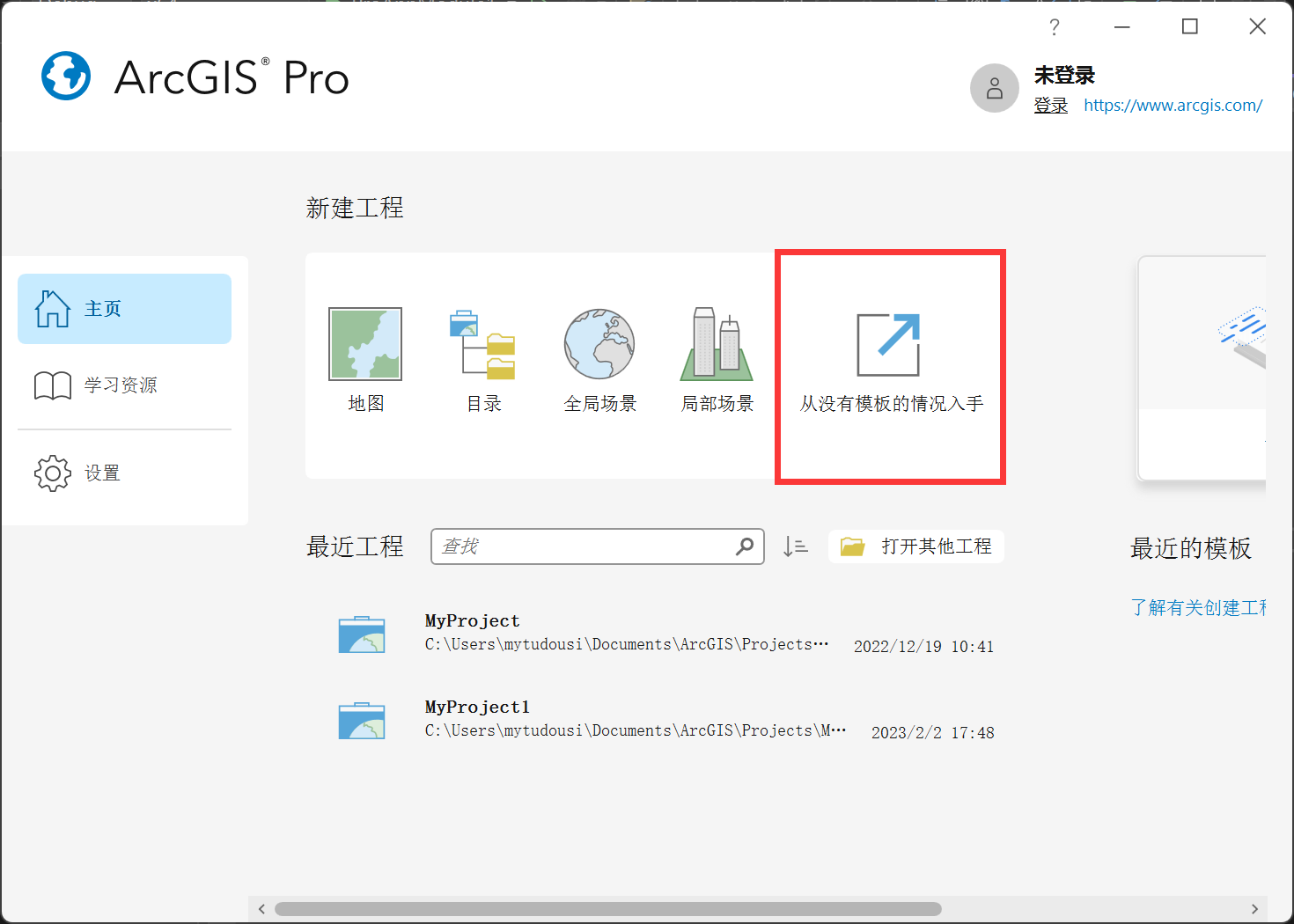Click the 2022/12/19 10:41 date text
This screenshot has height=924, width=1294.
pyautogui.click(x=923, y=647)
